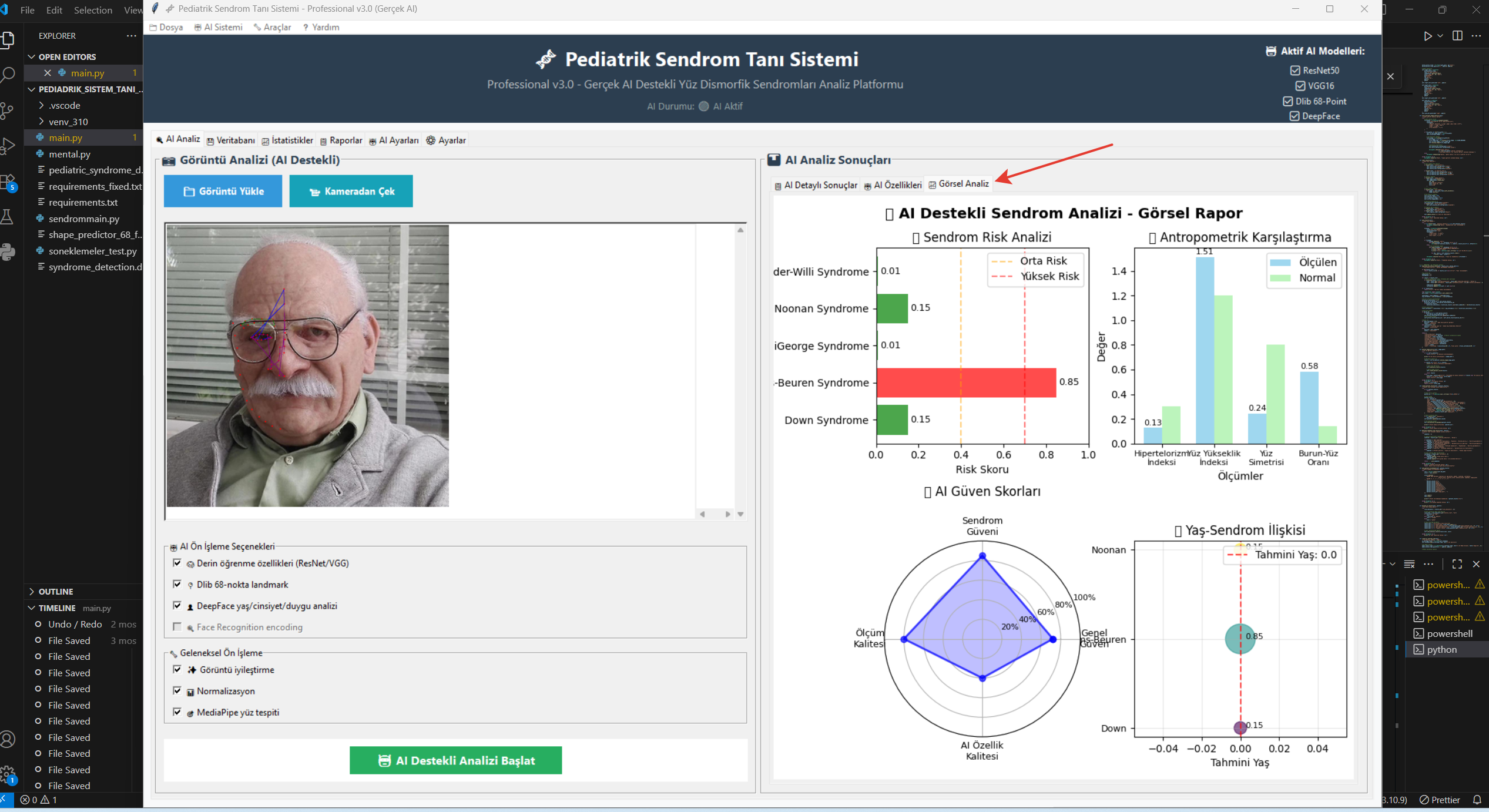Image resolution: width=1489 pixels, height=812 pixels.
Task: Open Run and Debug view icon
Action: [x=8, y=146]
